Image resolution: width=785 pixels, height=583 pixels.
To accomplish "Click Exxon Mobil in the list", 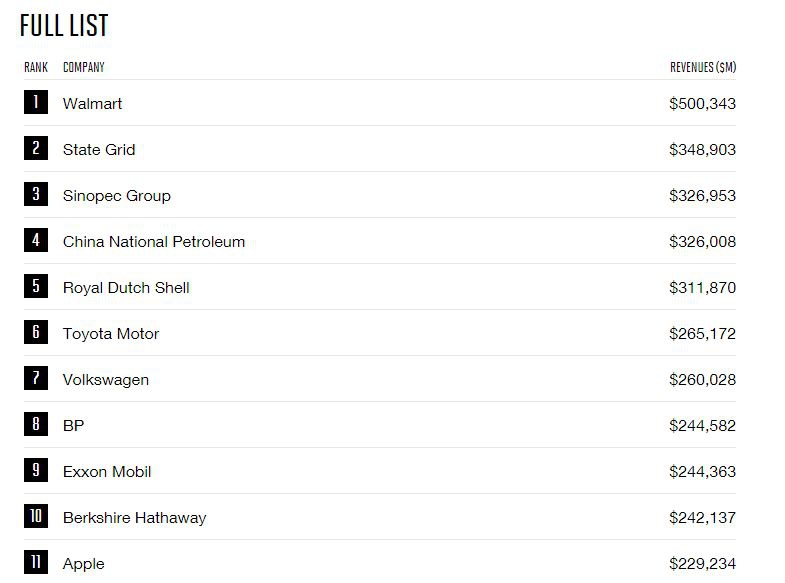I will click(107, 472).
